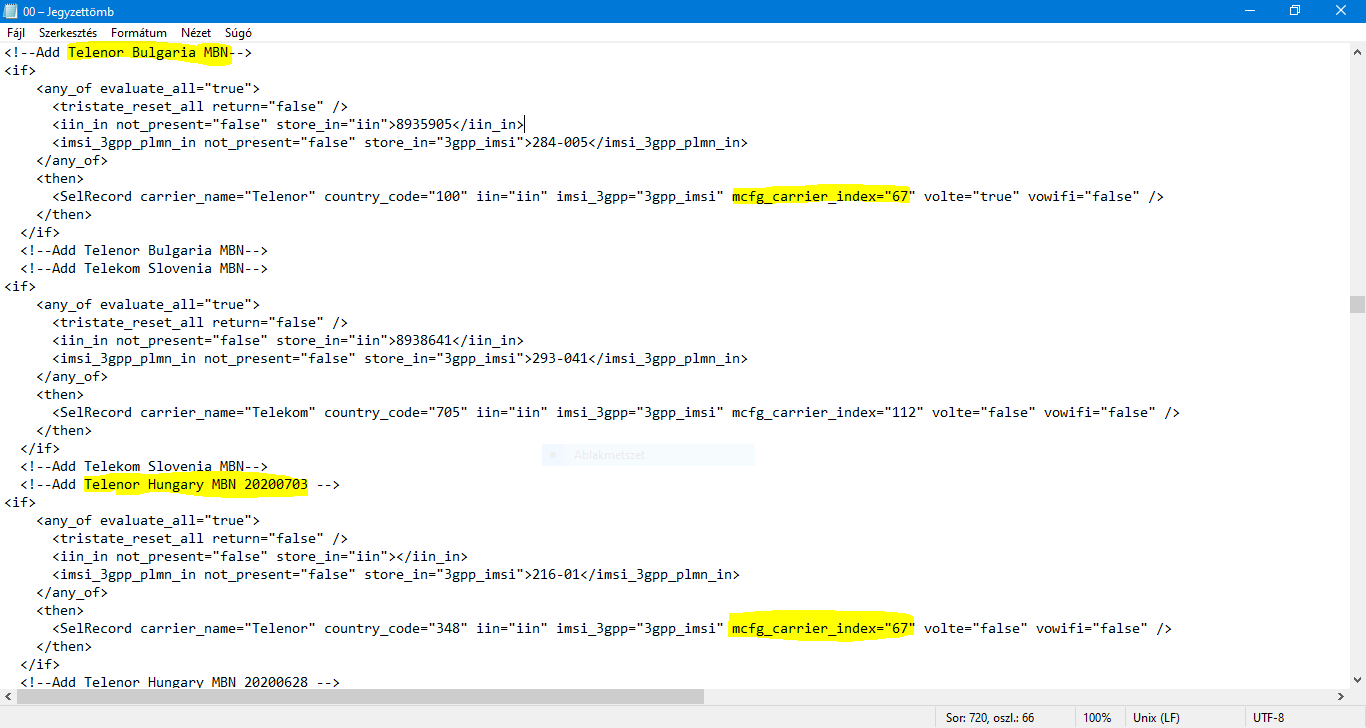Click the 'Unix (LF)' status entry
The width and height of the screenshot is (1366, 728).
coord(1156,718)
